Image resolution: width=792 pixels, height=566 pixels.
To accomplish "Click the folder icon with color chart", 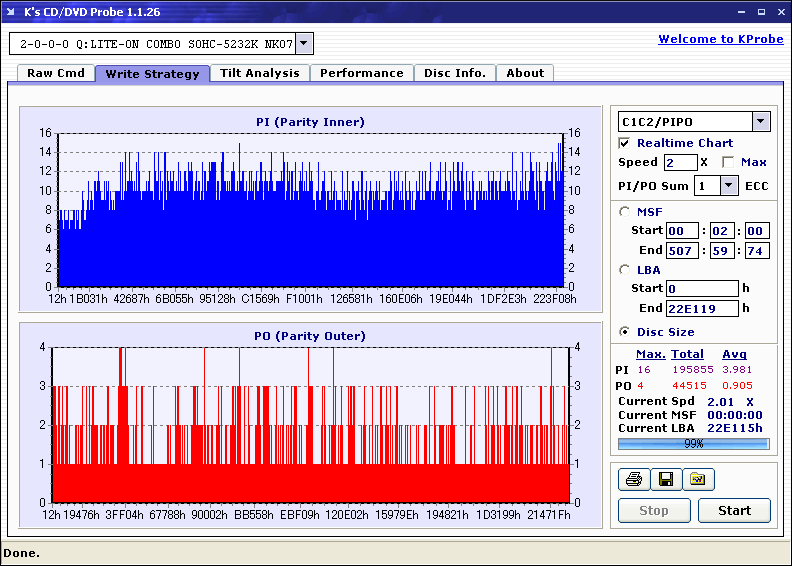I will [x=698, y=479].
